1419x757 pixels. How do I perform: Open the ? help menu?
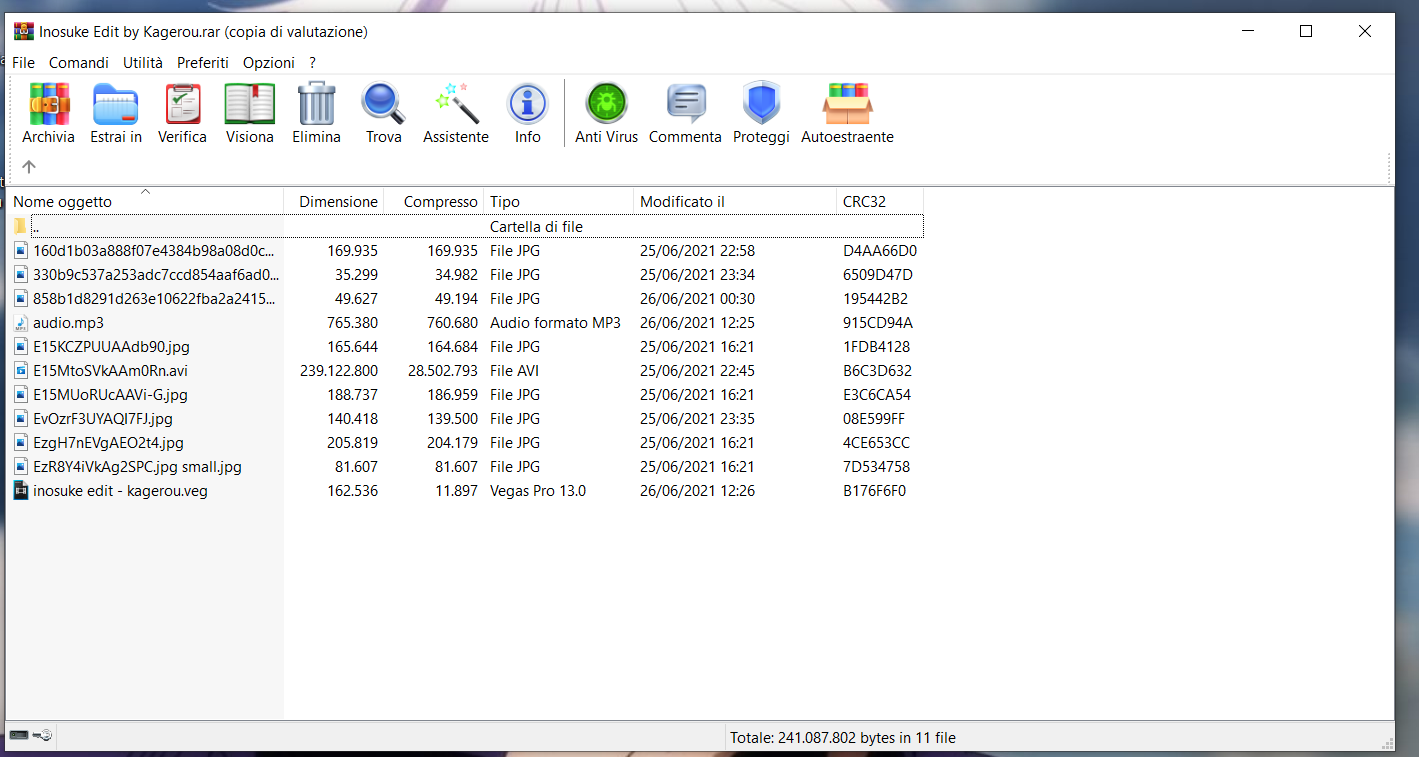pyautogui.click(x=312, y=62)
